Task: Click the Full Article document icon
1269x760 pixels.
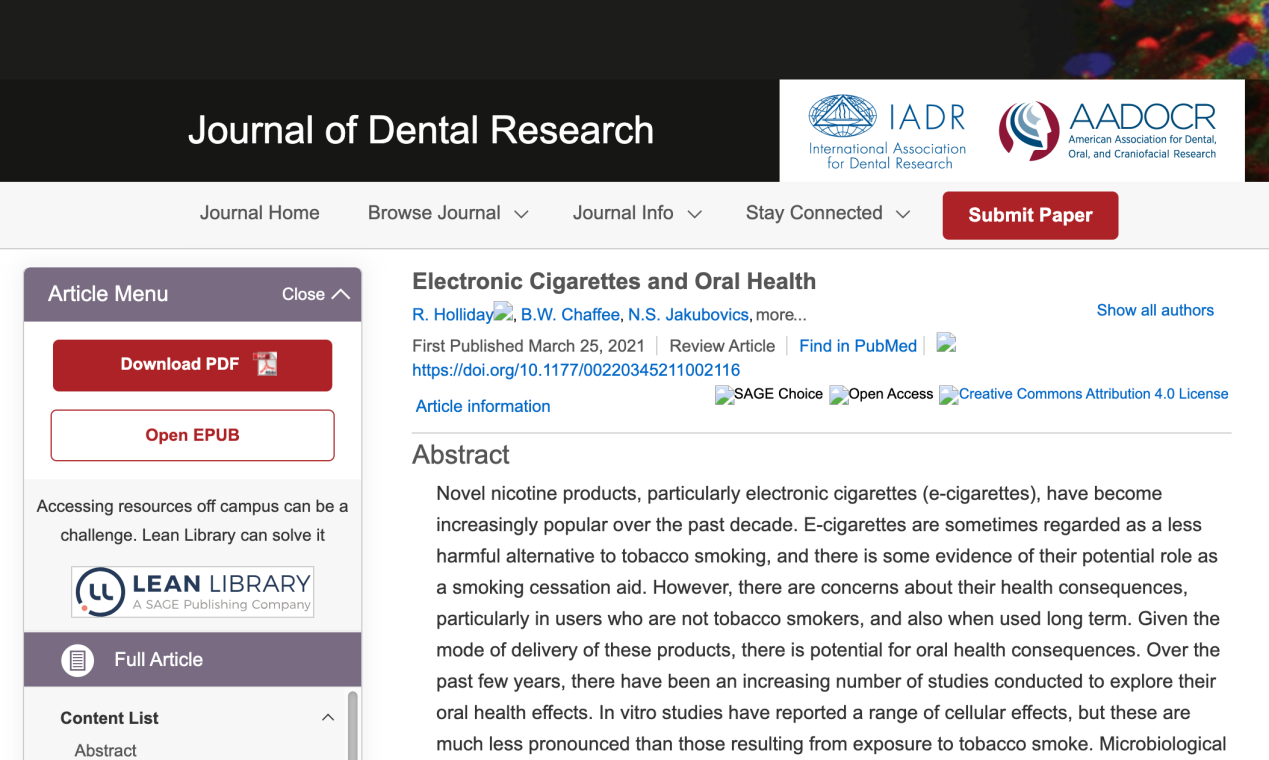Action: (77, 660)
